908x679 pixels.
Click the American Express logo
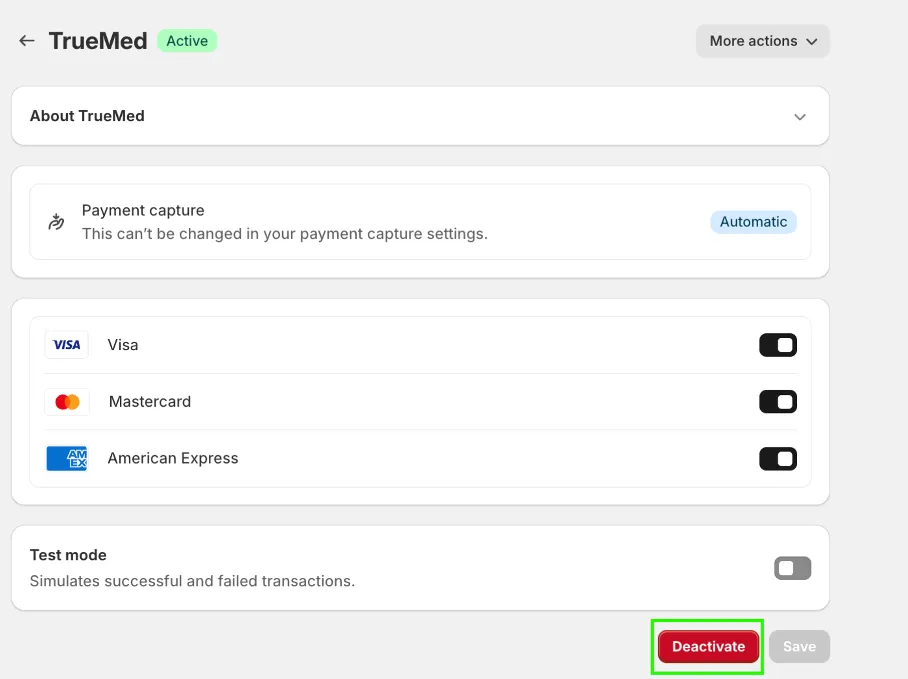click(67, 458)
